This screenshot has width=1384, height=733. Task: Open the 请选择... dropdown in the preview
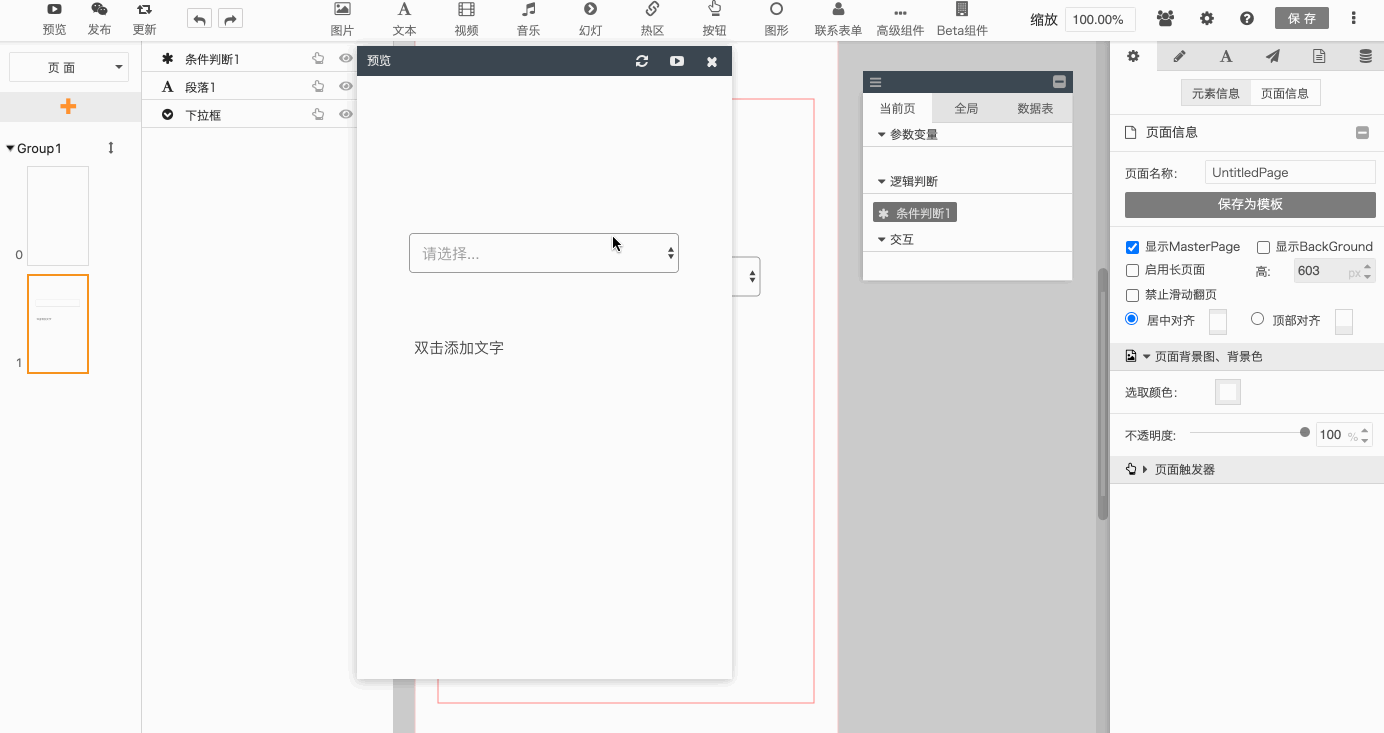pyautogui.click(x=544, y=254)
